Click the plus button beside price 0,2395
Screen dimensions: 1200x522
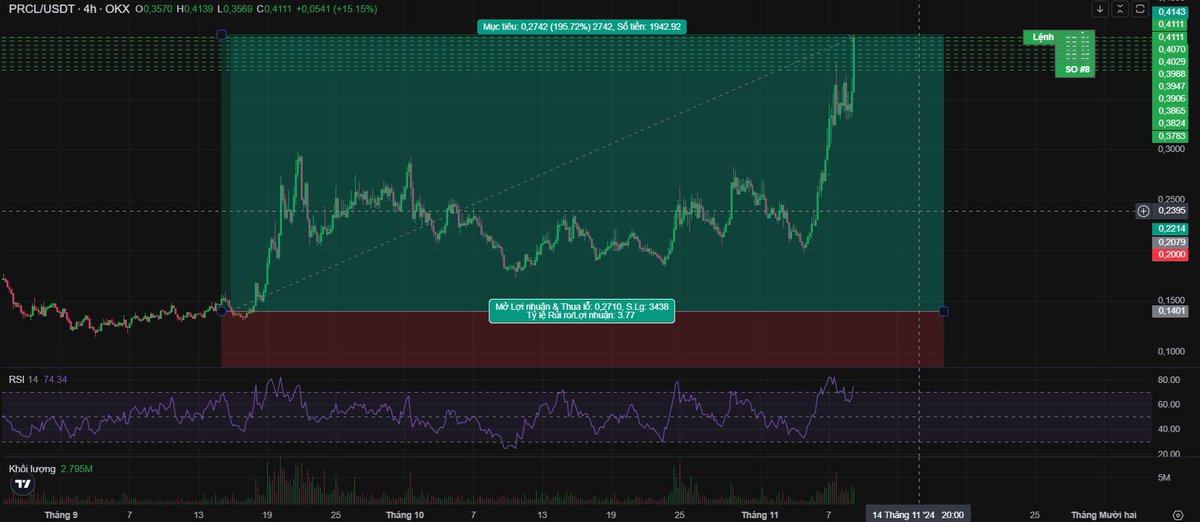pyautogui.click(x=1143, y=211)
